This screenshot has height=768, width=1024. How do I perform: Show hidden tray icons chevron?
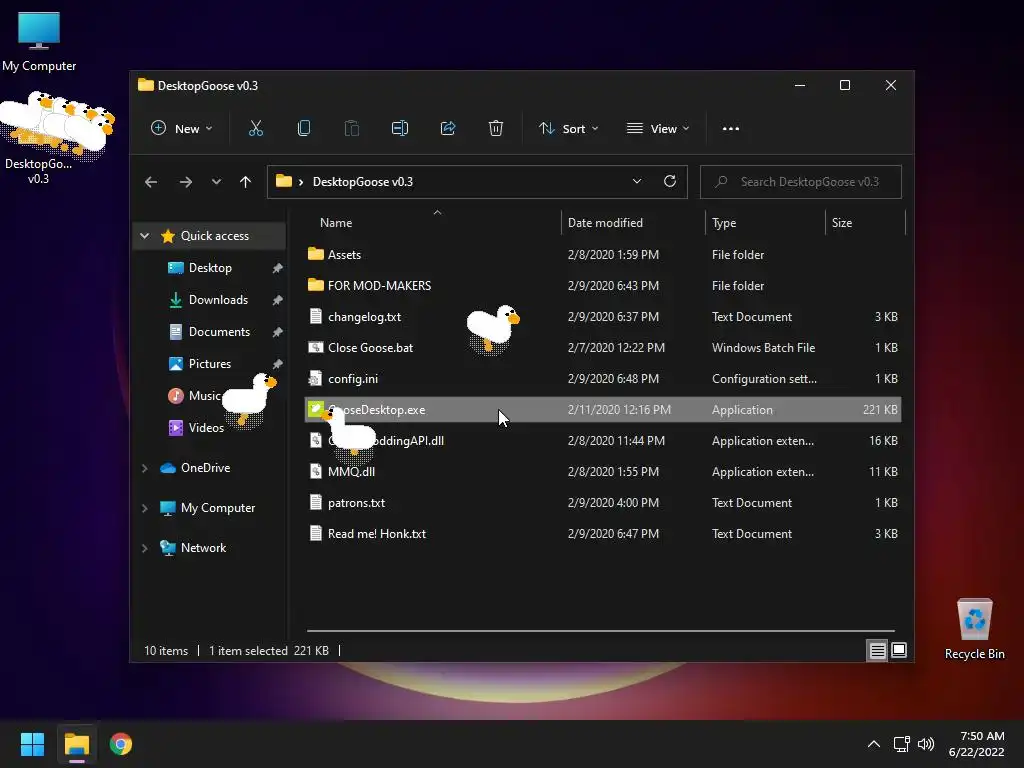pos(874,744)
